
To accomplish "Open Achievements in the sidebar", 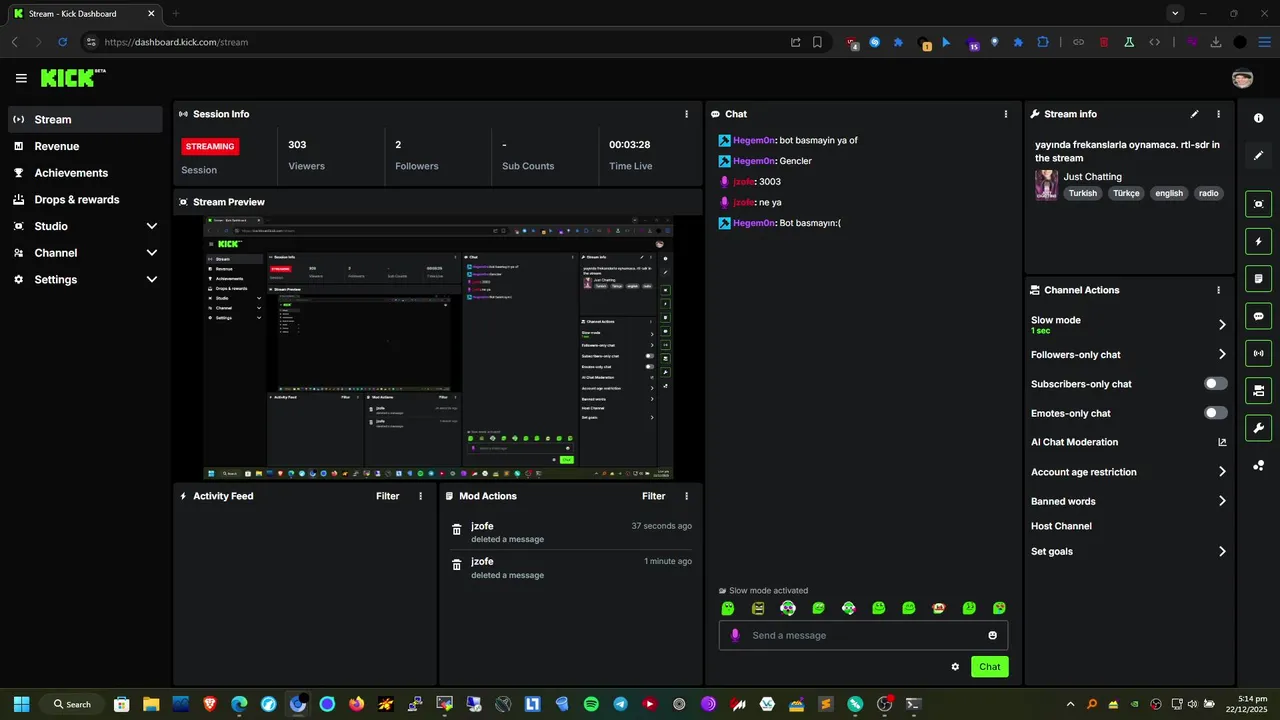I will click(x=85, y=173).
